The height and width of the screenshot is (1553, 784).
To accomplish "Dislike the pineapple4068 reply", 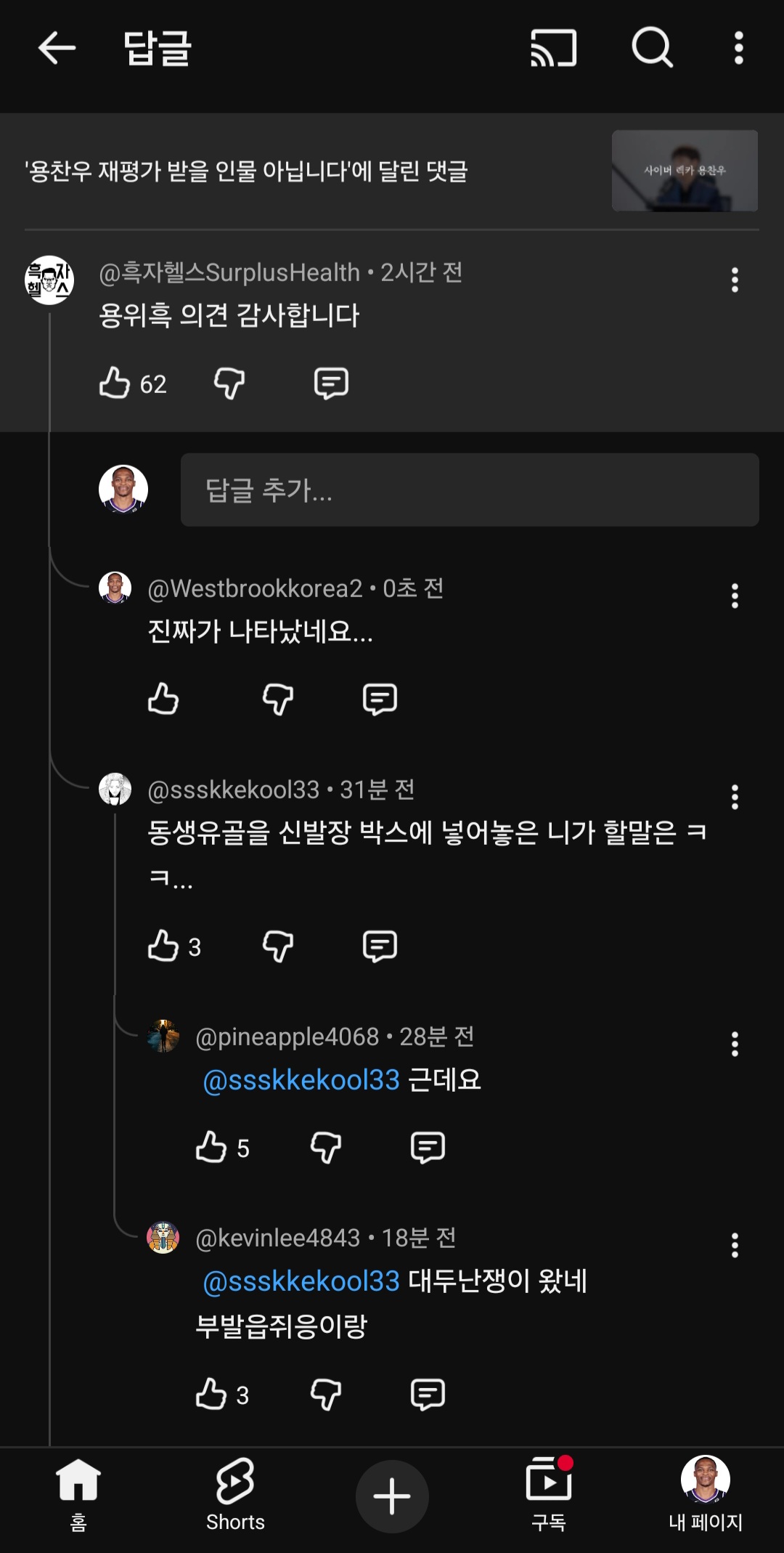I will click(x=326, y=1148).
